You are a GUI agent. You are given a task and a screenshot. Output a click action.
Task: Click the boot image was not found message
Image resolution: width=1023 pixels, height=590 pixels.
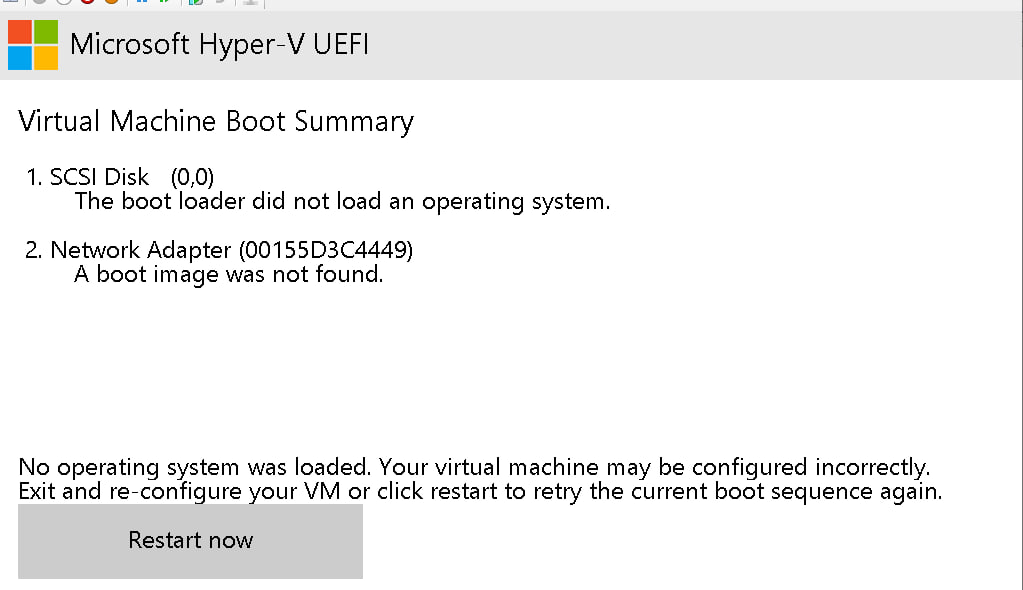[228, 274]
